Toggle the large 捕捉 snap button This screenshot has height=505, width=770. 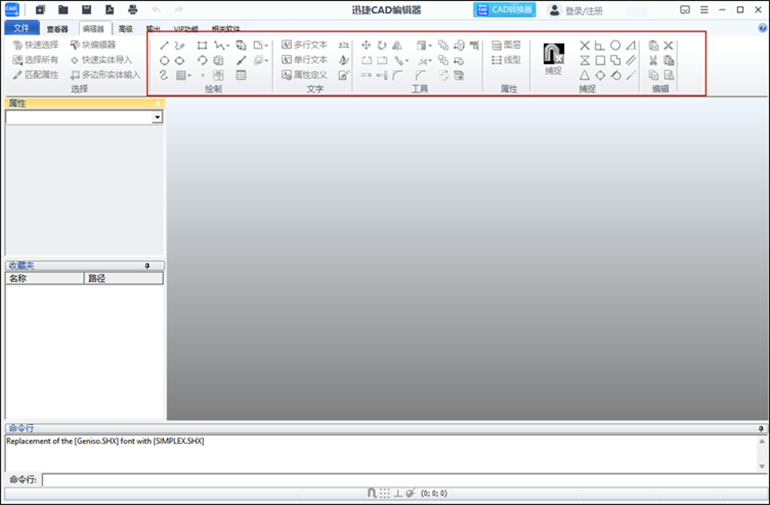553,59
